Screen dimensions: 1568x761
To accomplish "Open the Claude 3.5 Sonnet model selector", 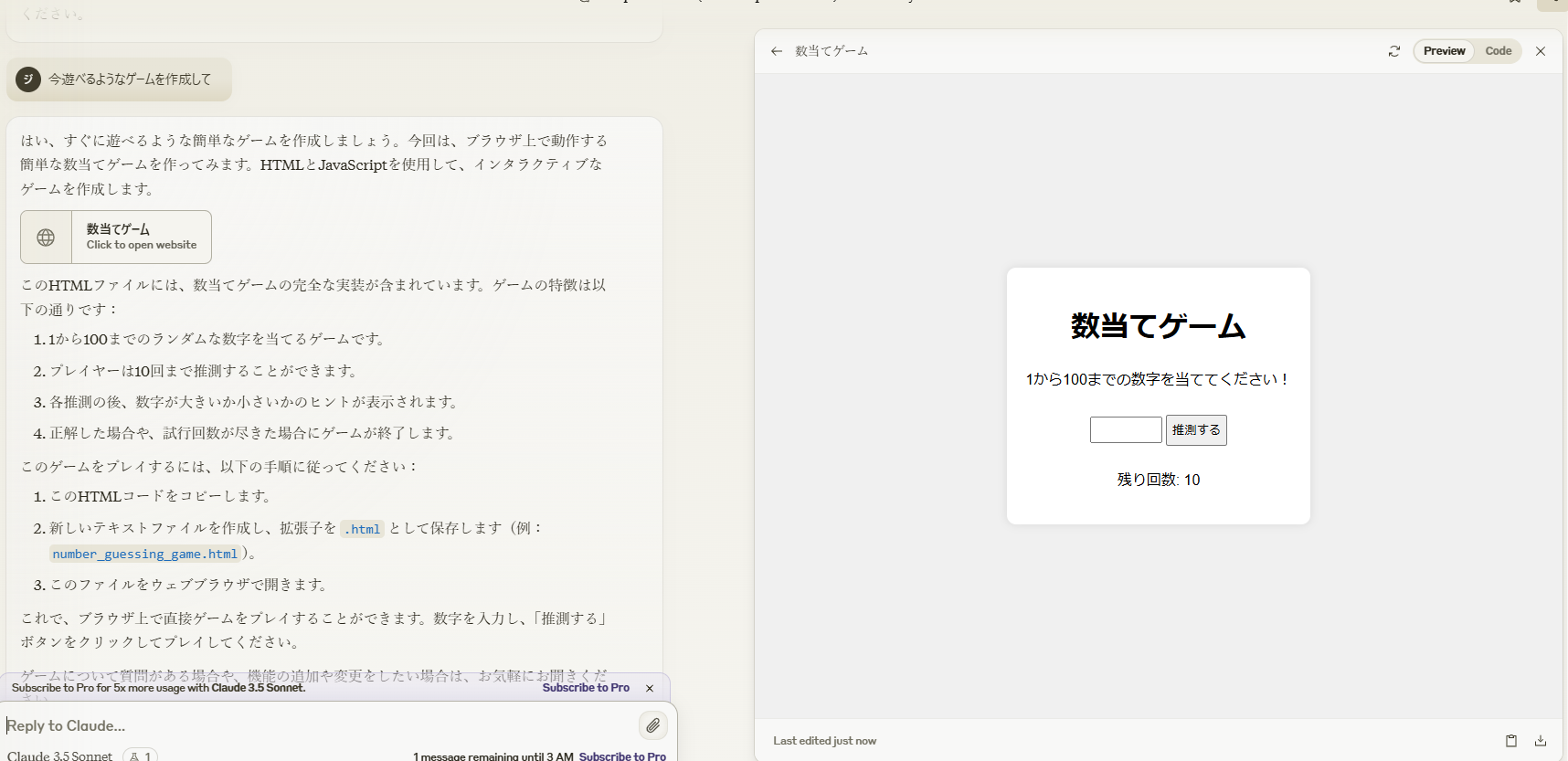I will [60, 756].
